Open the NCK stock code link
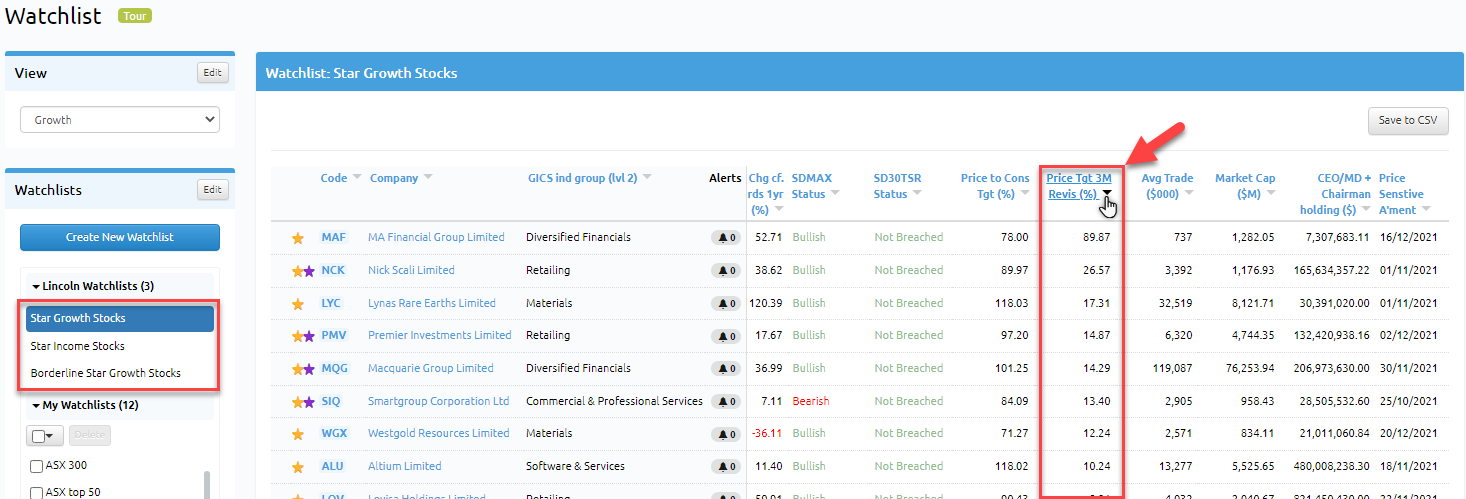The height and width of the screenshot is (499, 1466). pos(334,271)
